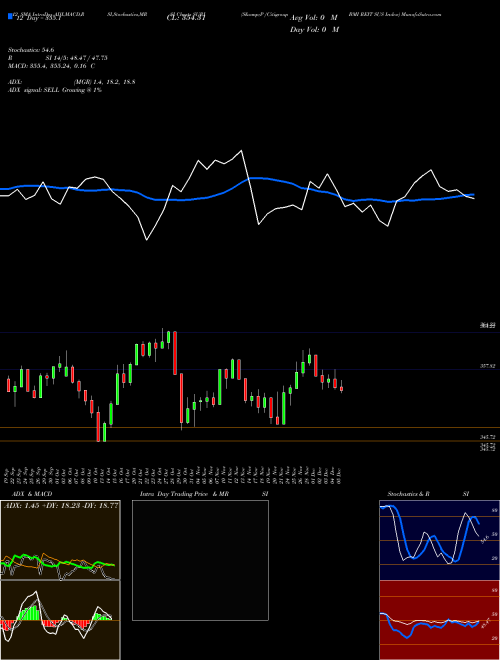Select the last candlestick on the price chart
This screenshot has width=500, height=660.
coord(341,388)
